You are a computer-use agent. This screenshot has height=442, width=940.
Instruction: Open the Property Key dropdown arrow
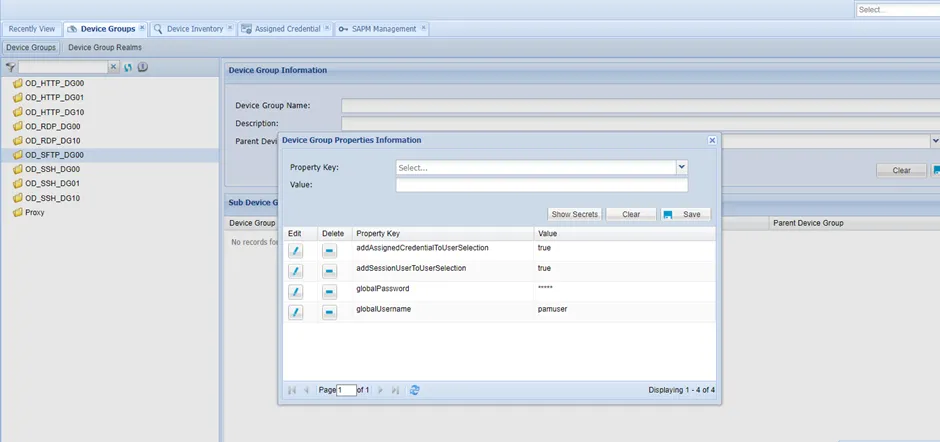[682, 167]
